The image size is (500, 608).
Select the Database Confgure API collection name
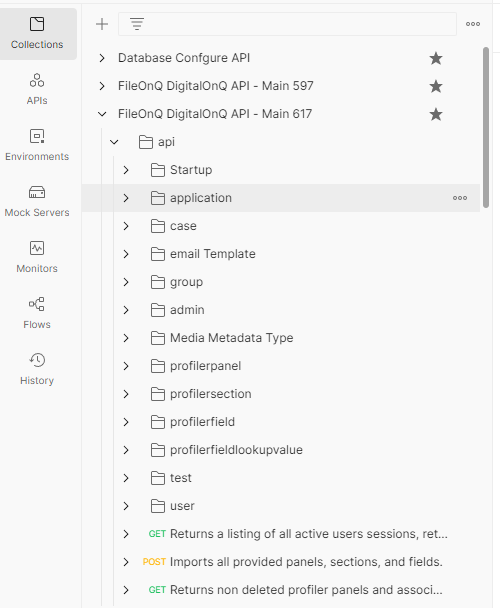pos(184,58)
